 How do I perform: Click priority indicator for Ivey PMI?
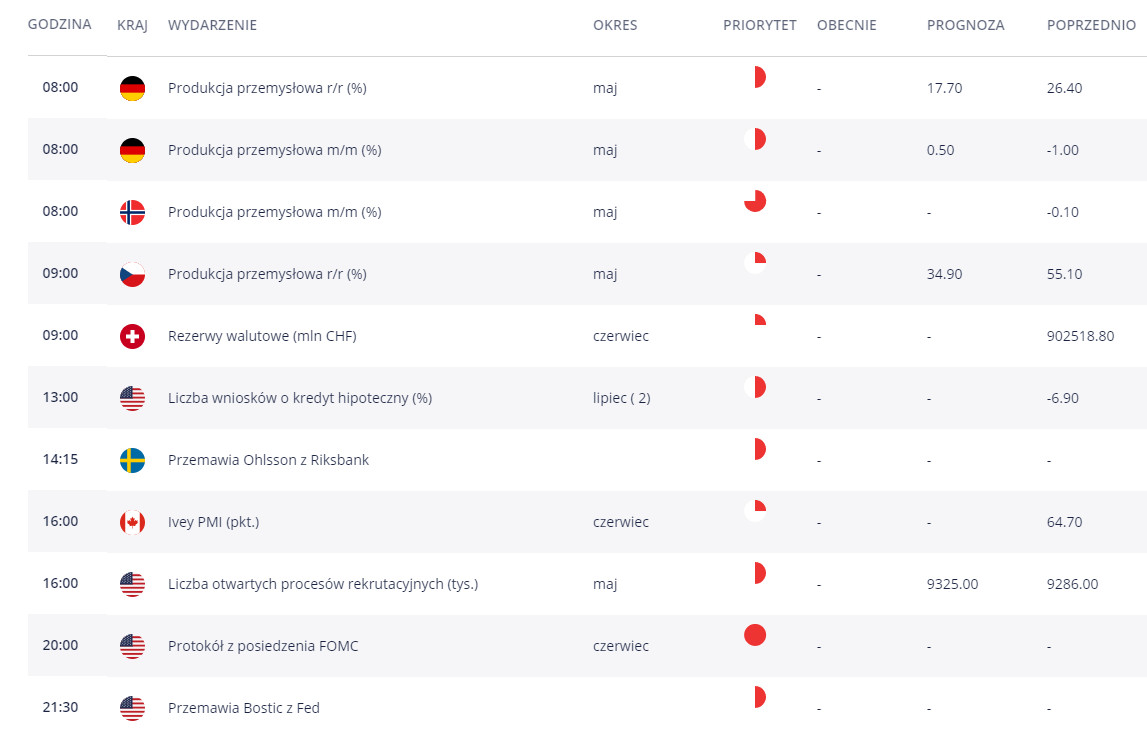pos(755,511)
